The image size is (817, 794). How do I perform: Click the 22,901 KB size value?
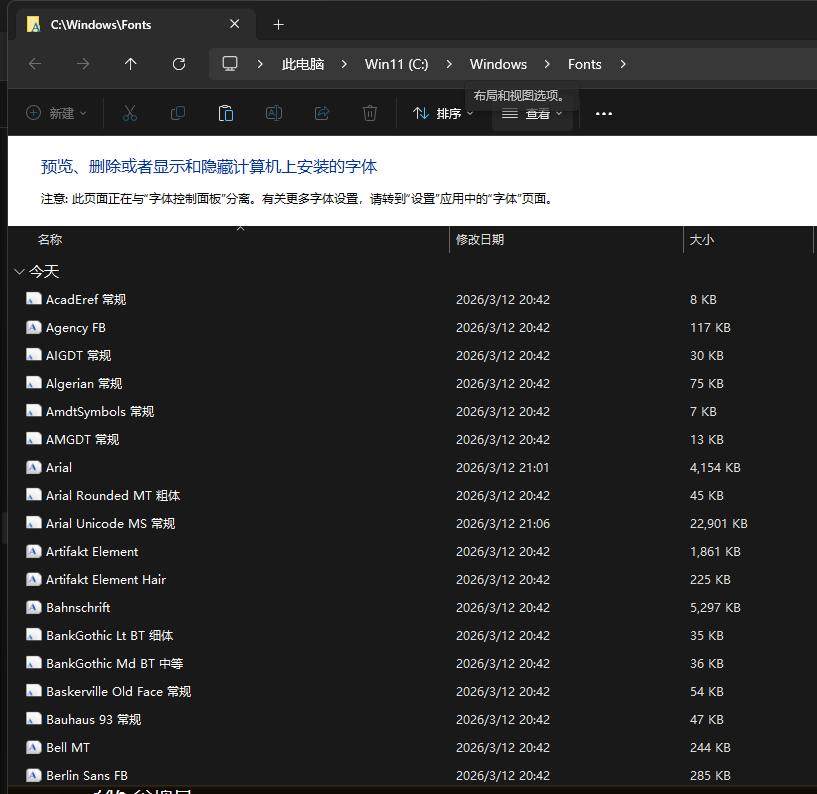tap(719, 523)
